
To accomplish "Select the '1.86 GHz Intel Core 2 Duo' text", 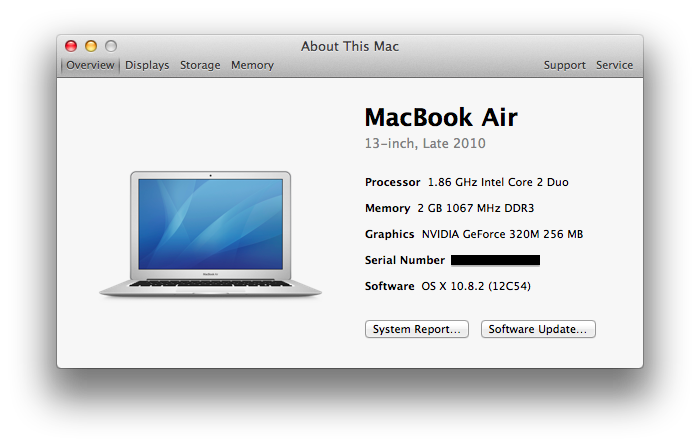I will pos(498,182).
